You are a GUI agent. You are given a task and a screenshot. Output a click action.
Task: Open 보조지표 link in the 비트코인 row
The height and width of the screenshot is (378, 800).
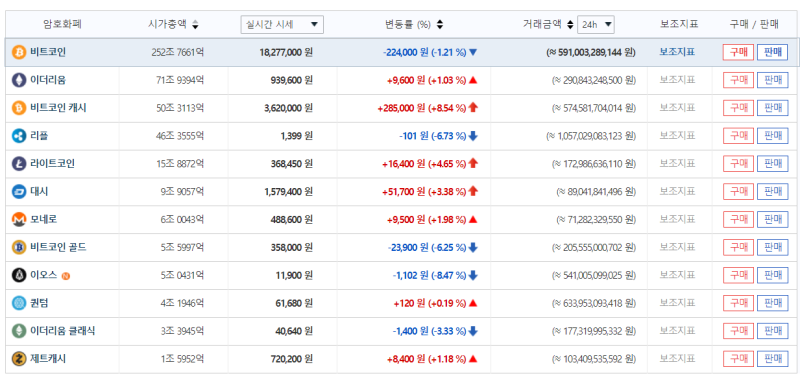coord(677,52)
